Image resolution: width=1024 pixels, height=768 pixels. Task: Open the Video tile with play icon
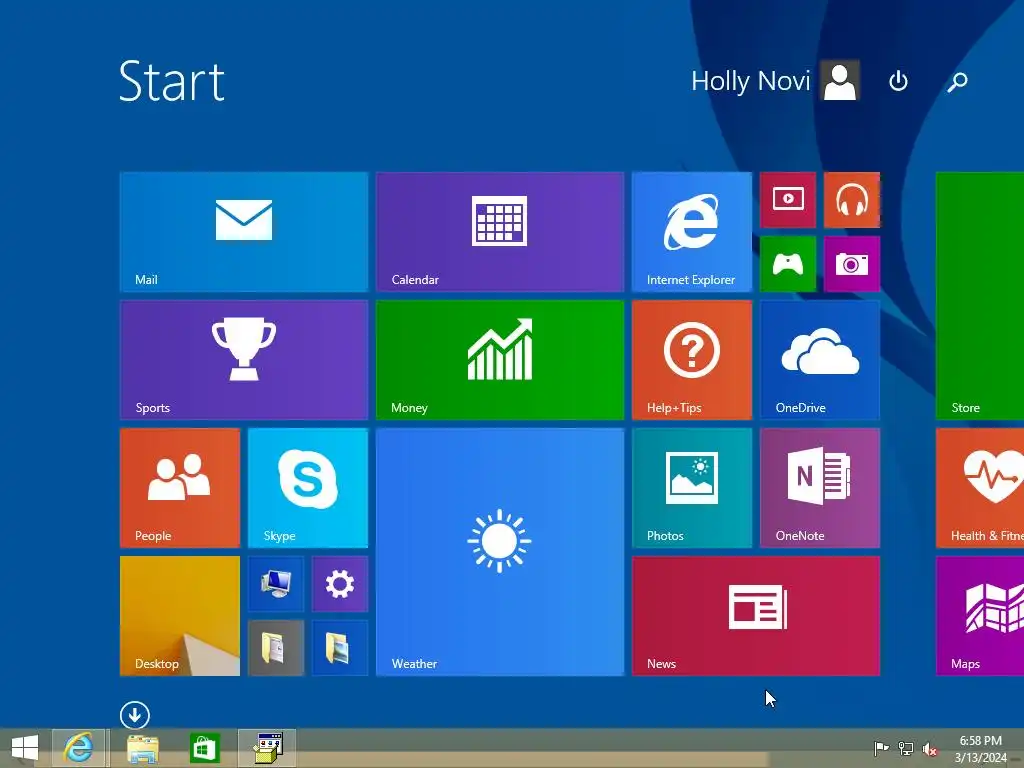(x=788, y=200)
